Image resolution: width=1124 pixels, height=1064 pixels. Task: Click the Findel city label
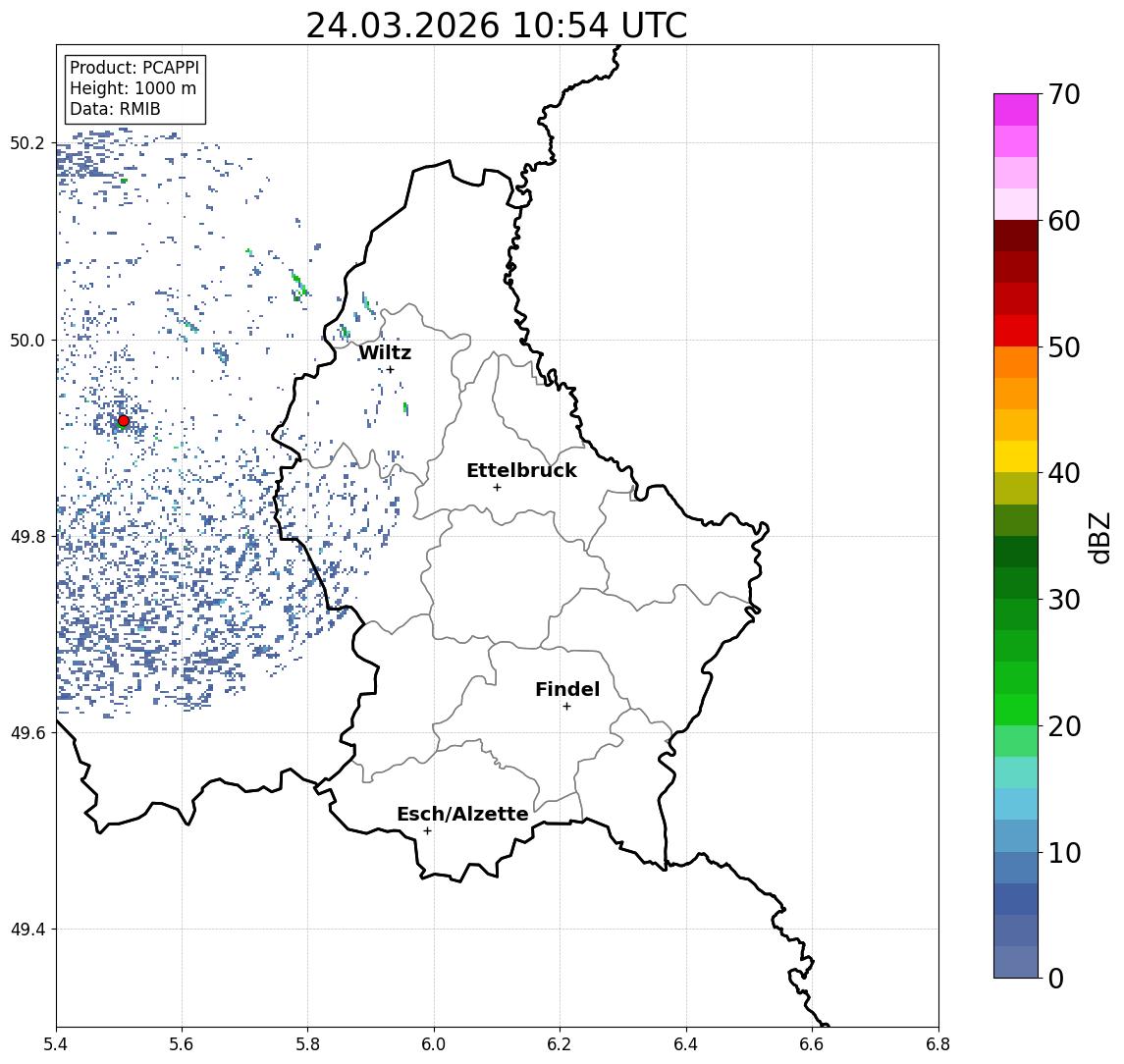coord(567,689)
